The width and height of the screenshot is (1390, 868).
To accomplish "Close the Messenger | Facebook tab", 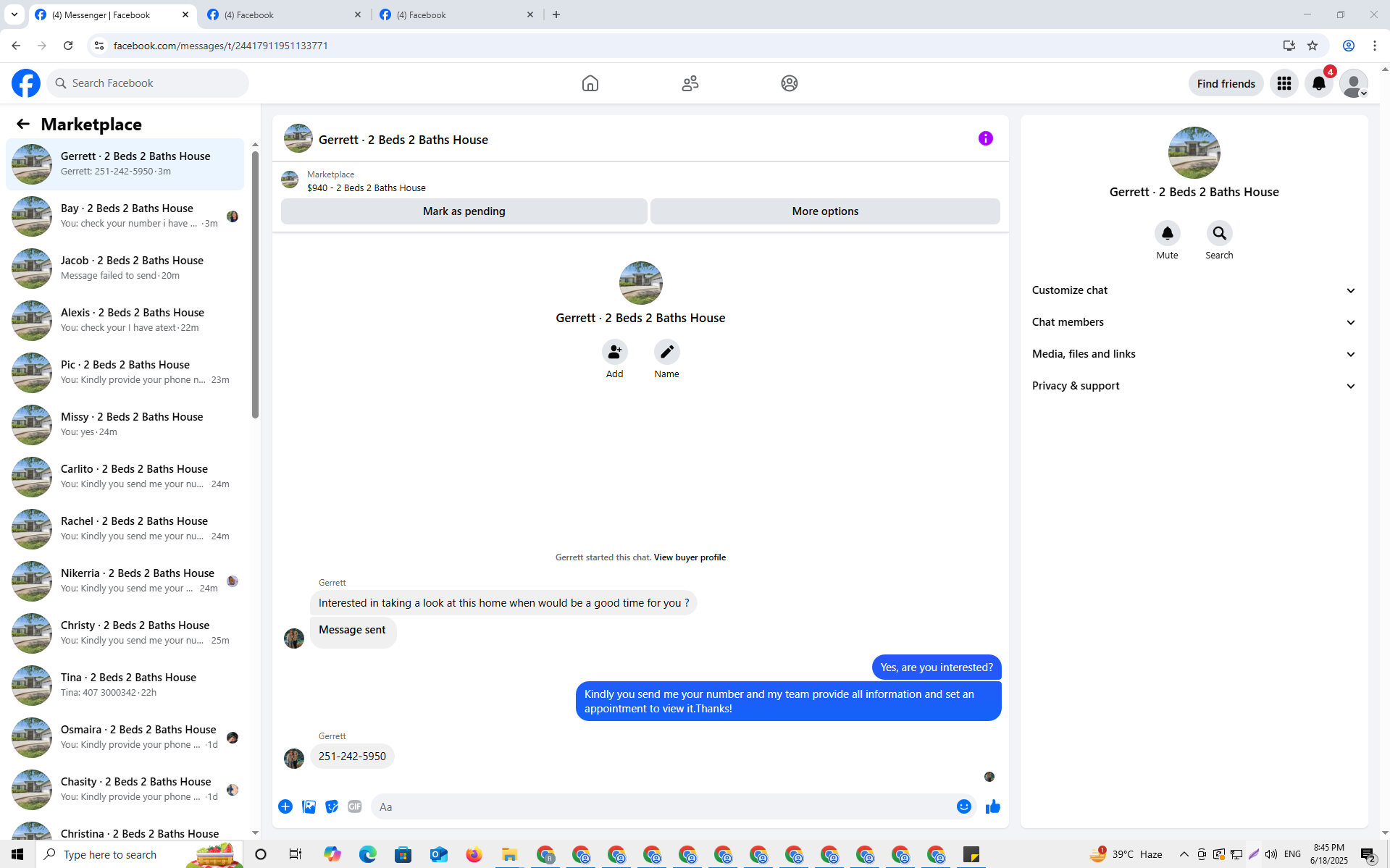I will (x=185, y=14).
